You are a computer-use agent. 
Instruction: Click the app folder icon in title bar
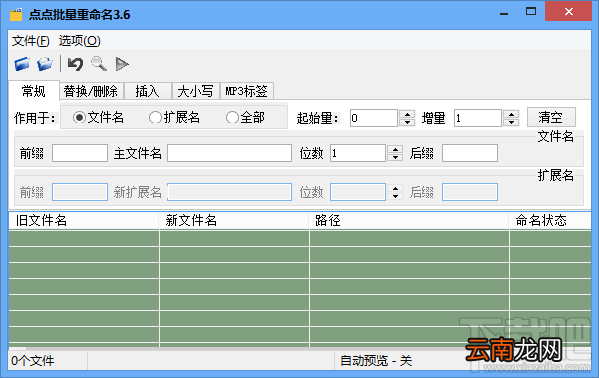click(16, 15)
